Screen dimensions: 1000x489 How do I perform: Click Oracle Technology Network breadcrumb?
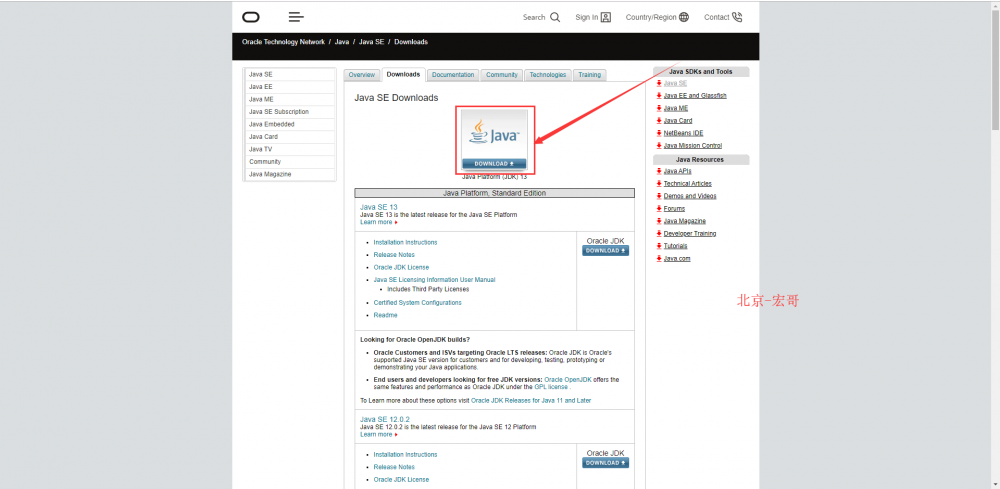283,42
